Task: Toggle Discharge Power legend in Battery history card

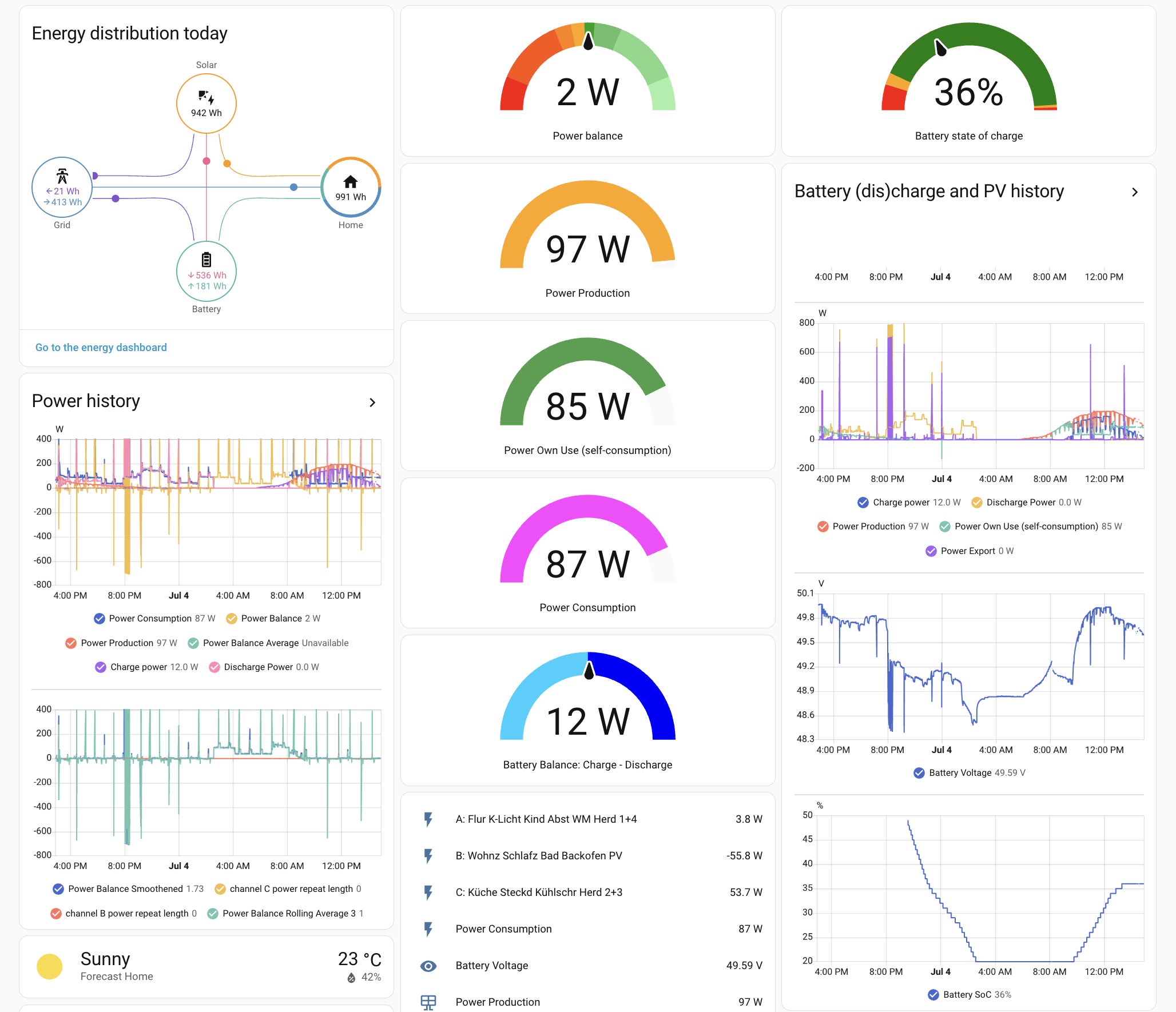Action: 1026,503
